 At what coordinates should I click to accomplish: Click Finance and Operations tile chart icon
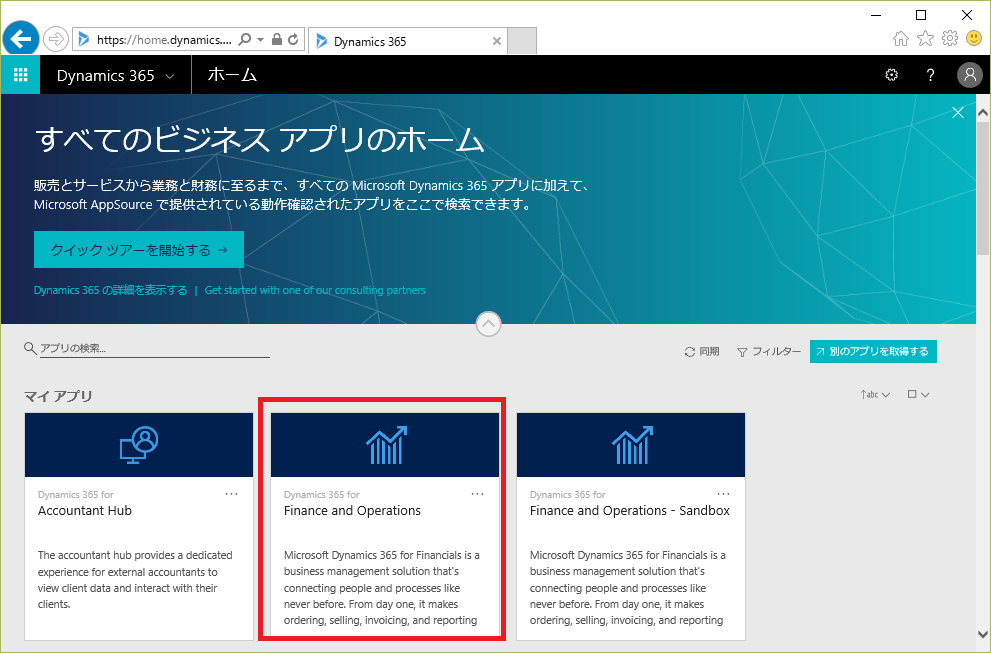(386, 445)
